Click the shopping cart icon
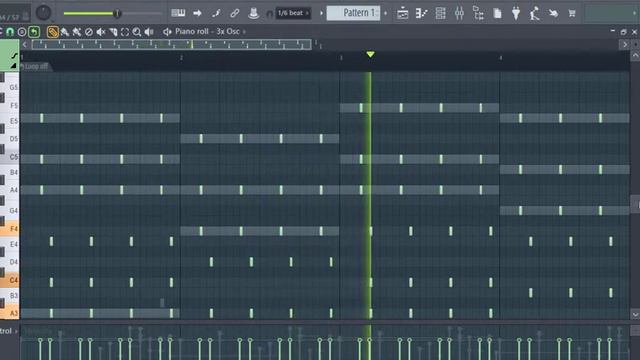 (572, 13)
